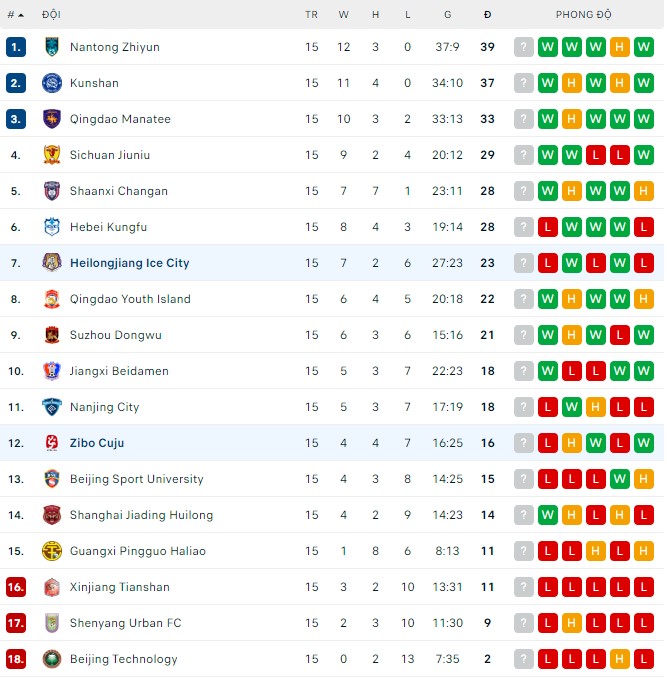Sort standings by the G goals header
The width and height of the screenshot is (667, 679).
pos(447,15)
